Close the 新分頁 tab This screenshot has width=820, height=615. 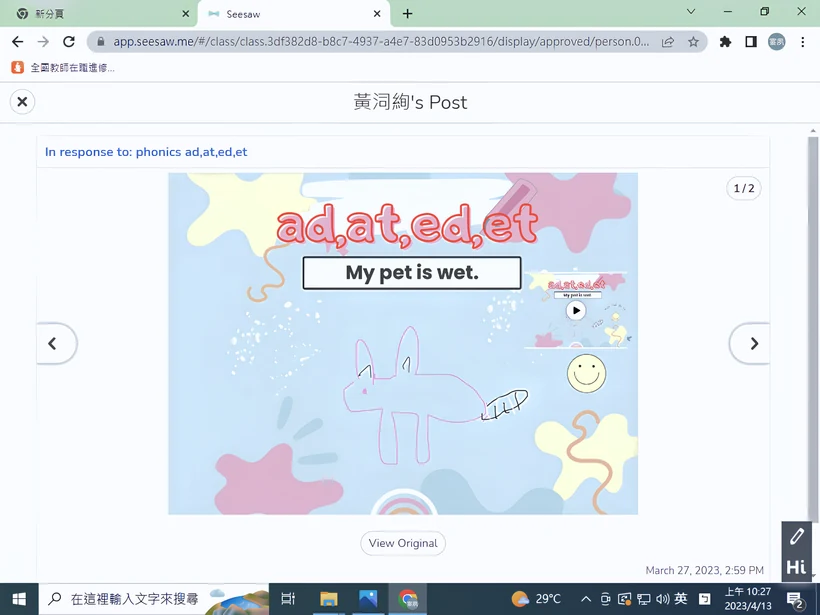(x=186, y=14)
